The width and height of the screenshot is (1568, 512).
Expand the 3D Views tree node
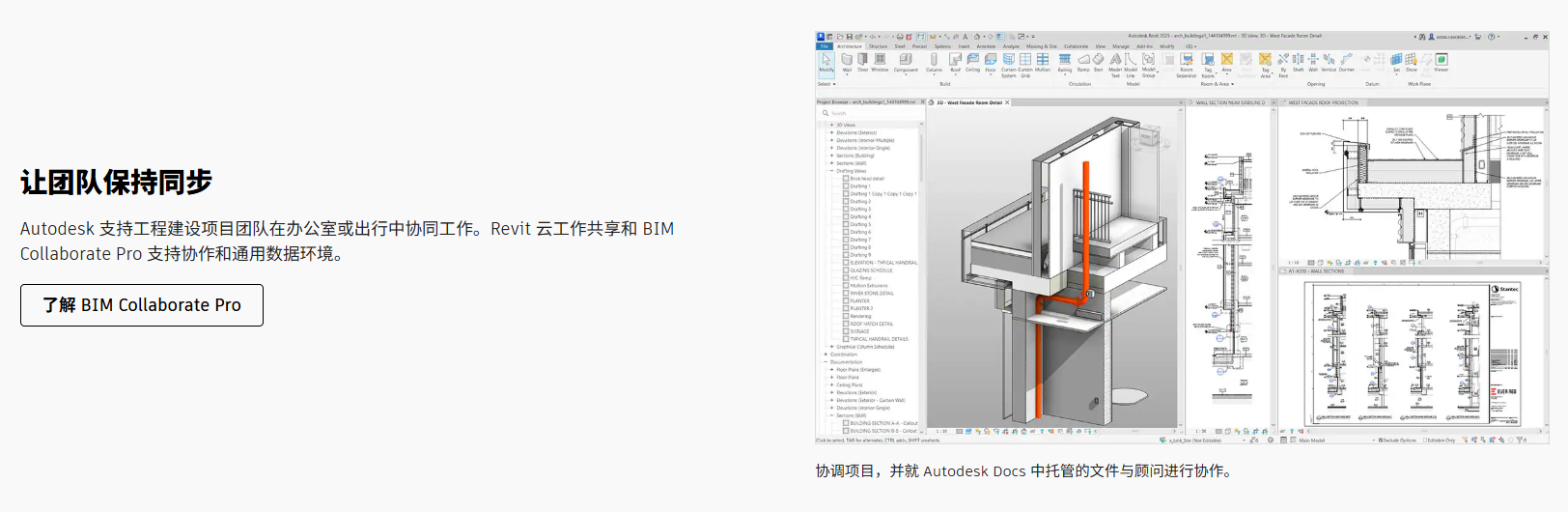831,125
